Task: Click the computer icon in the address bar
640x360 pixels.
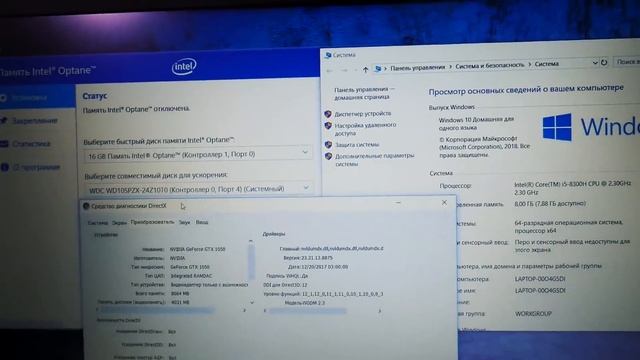Action: [x=378, y=69]
